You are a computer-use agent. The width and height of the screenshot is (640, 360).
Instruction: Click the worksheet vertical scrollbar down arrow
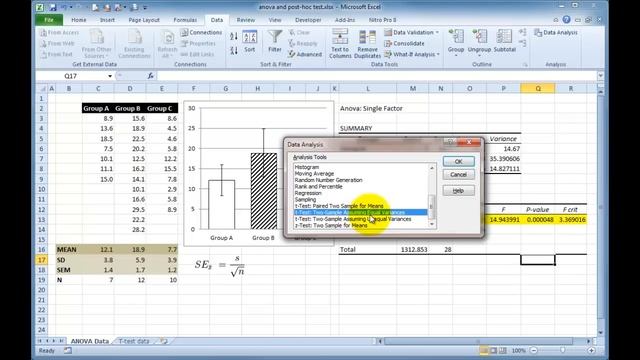tap(600, 333)
